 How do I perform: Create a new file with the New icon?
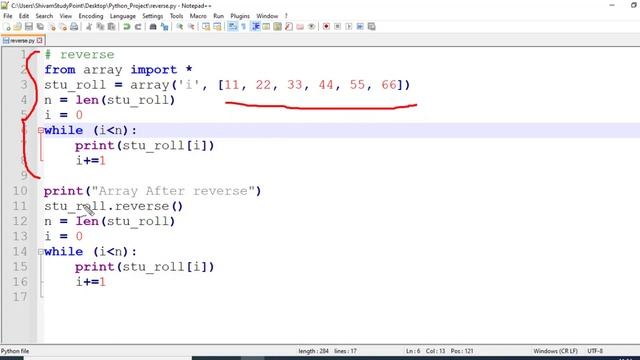(x=7, y=27)
